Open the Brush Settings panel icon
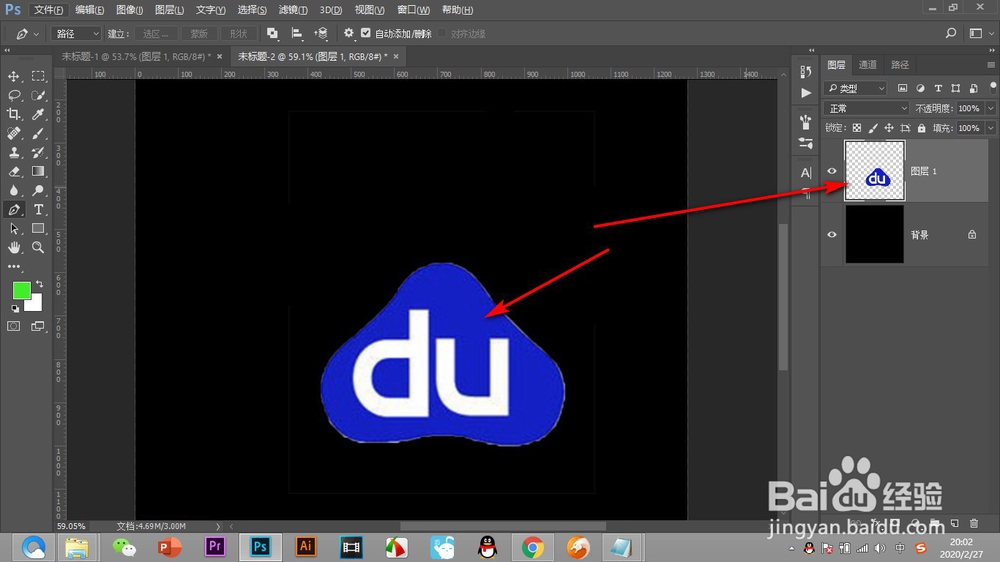 tap(806, 121)
